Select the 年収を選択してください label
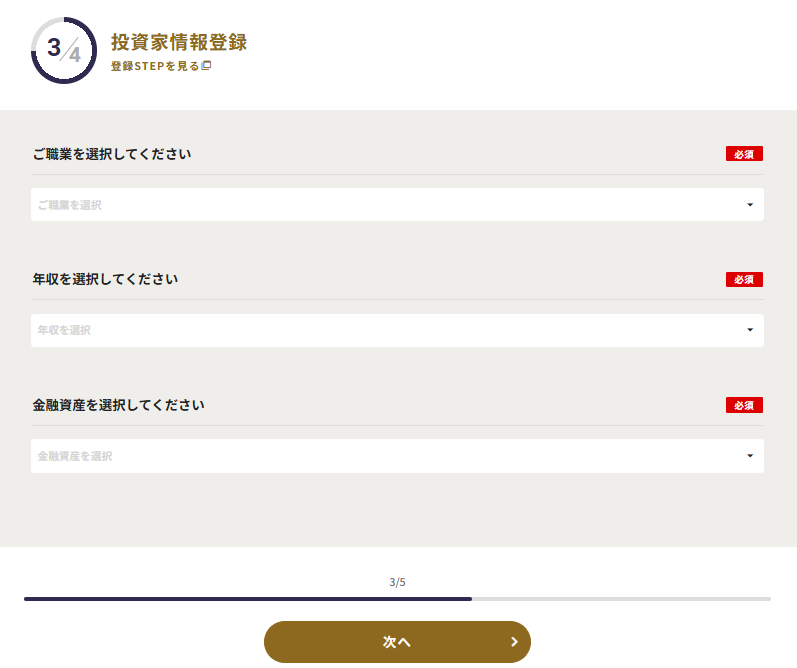The height and width of the screenshot is (668, 797). pyautogui.click(x=105, y=279)
